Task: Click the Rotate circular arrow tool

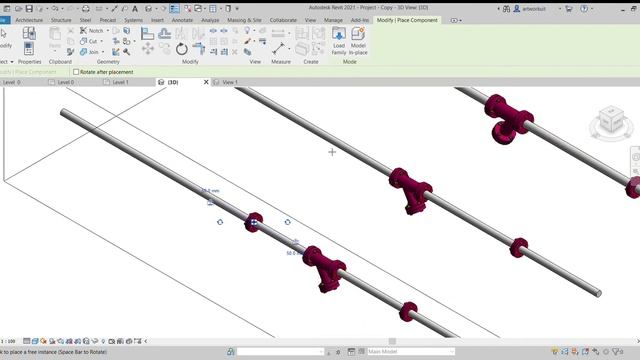Action: (182, 49)
